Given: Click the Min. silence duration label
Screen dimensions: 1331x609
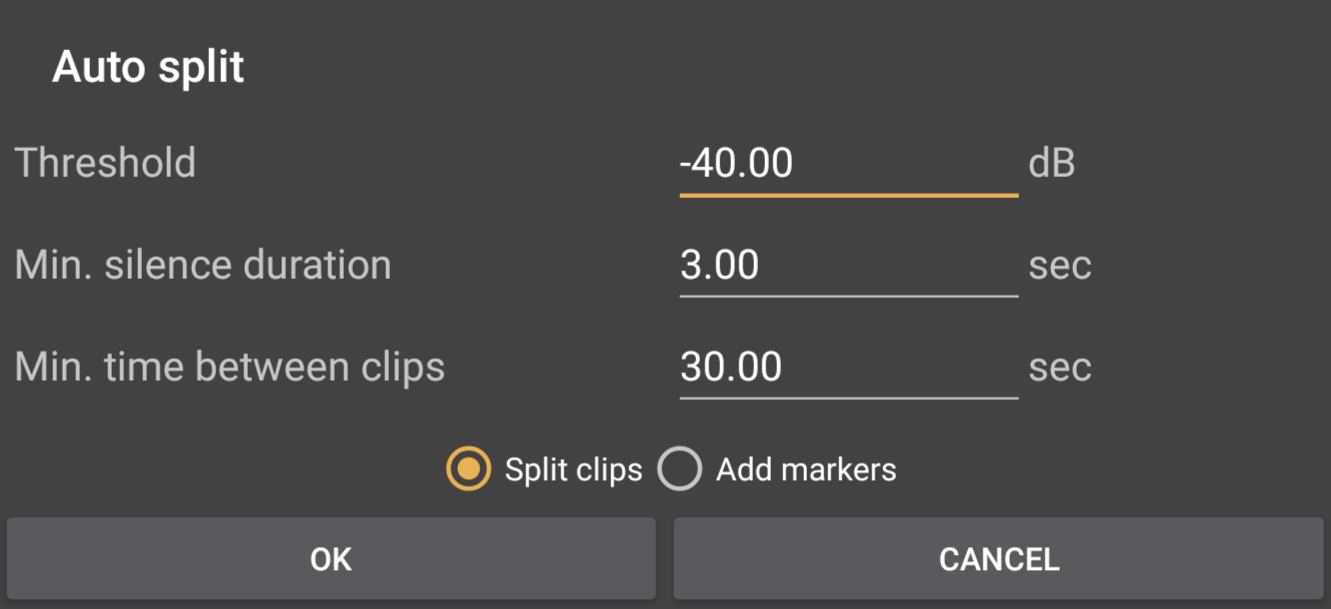Looking at the screenshot, I should [x=203, y=266].
